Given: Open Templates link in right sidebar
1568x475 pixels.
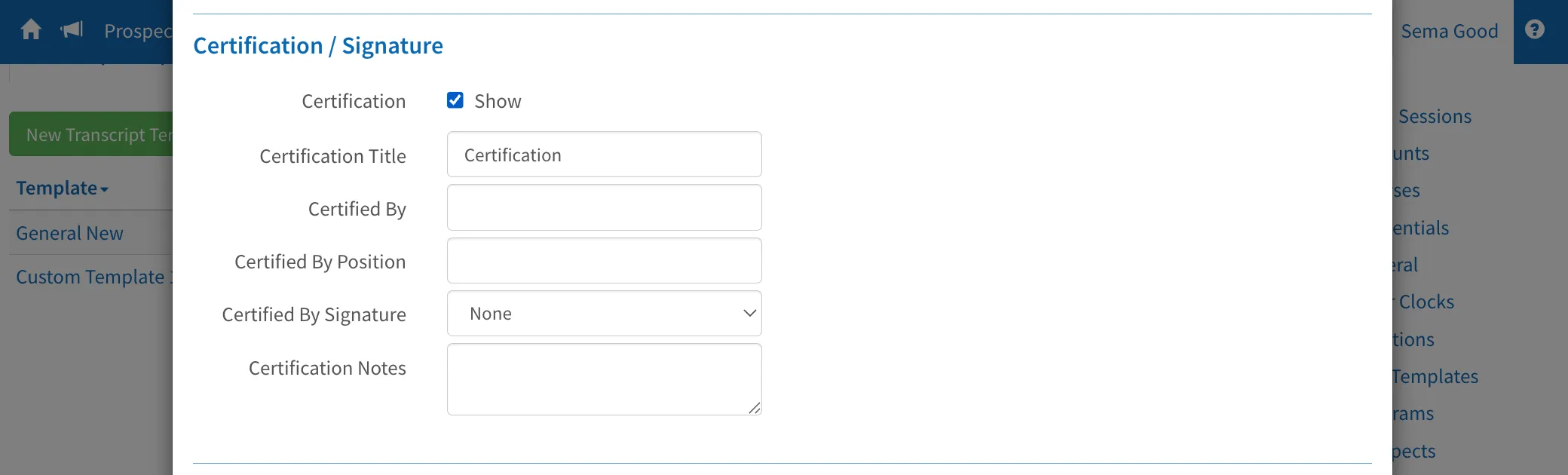Looking at the screenshot, I should pos(1435,376).
